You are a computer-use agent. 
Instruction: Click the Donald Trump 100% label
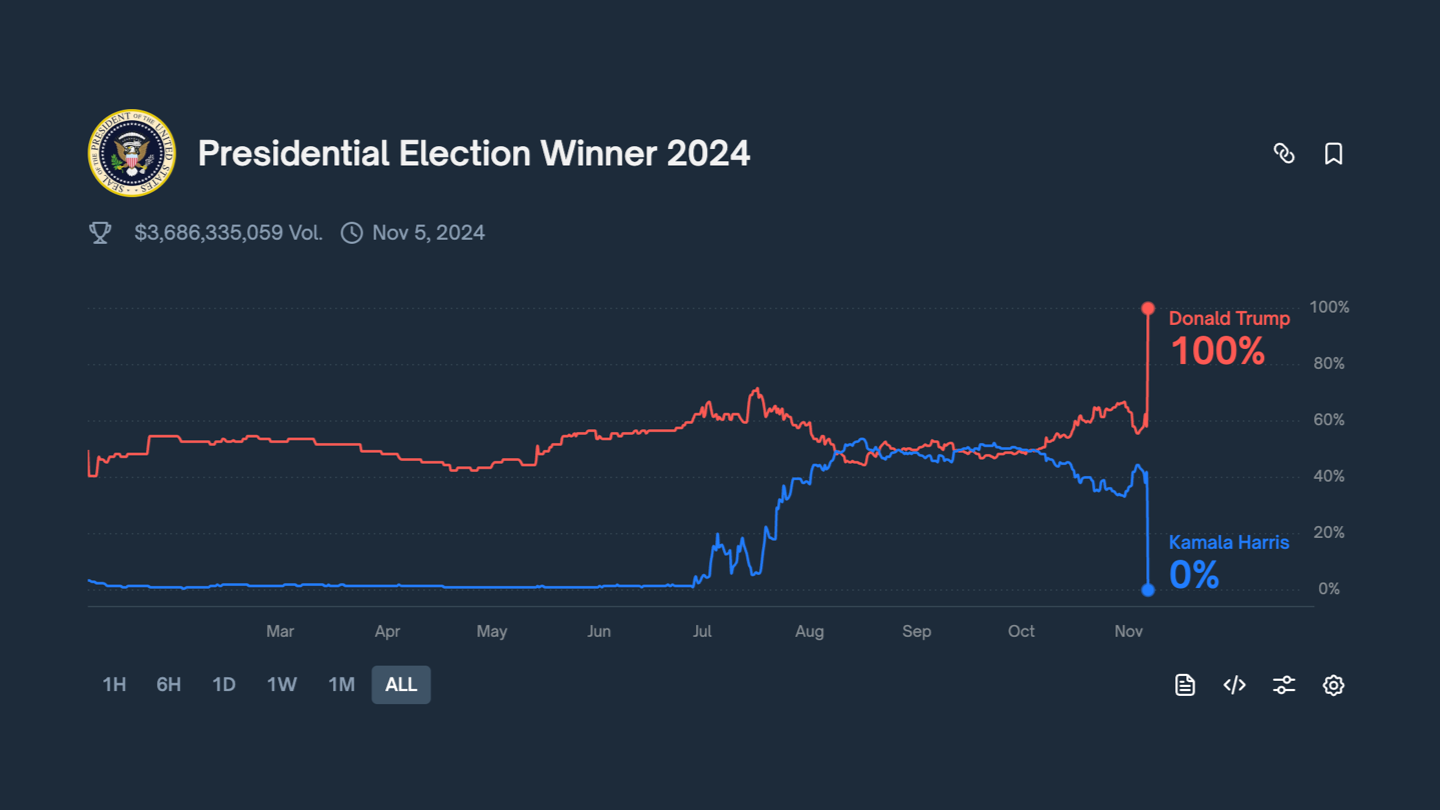(x=1229, y=338)
